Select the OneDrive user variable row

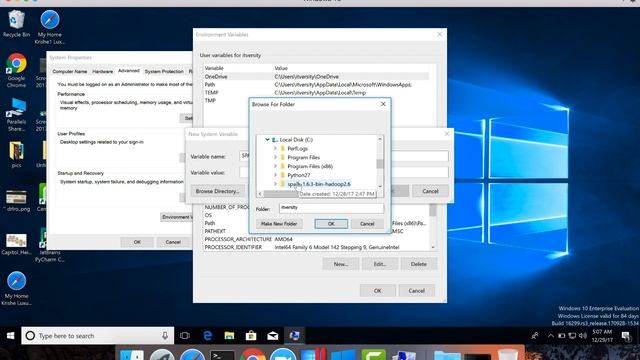point(316,77)
